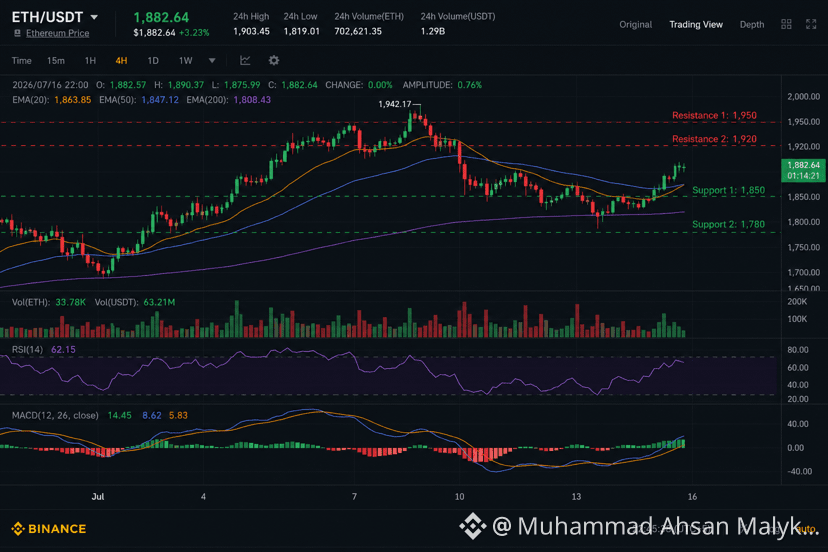Open the ETH/USDT pair dropdown arrow
Screen dimensions: 828x552
pos(94,17)
